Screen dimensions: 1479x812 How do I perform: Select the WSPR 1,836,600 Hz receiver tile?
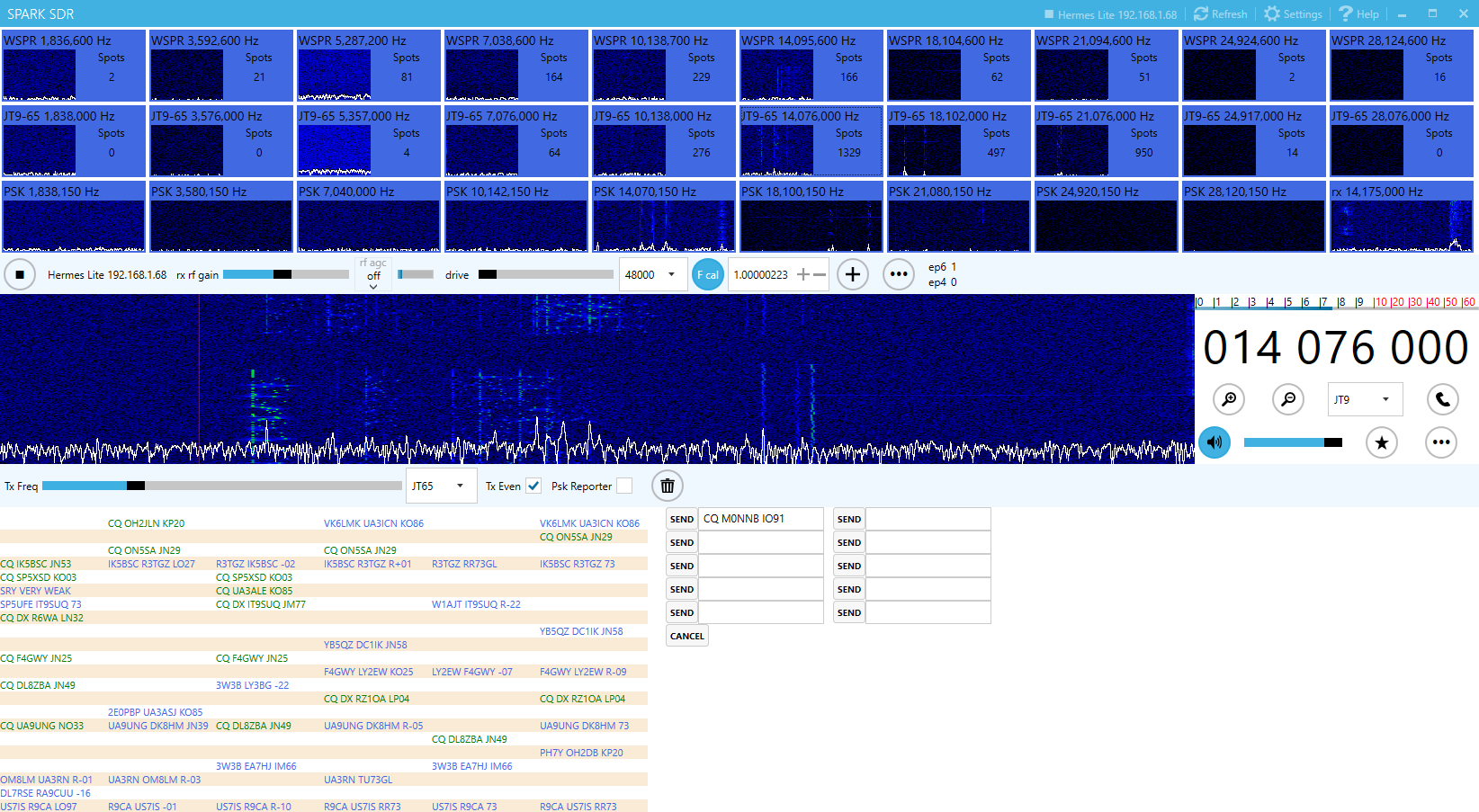[74, 66]
